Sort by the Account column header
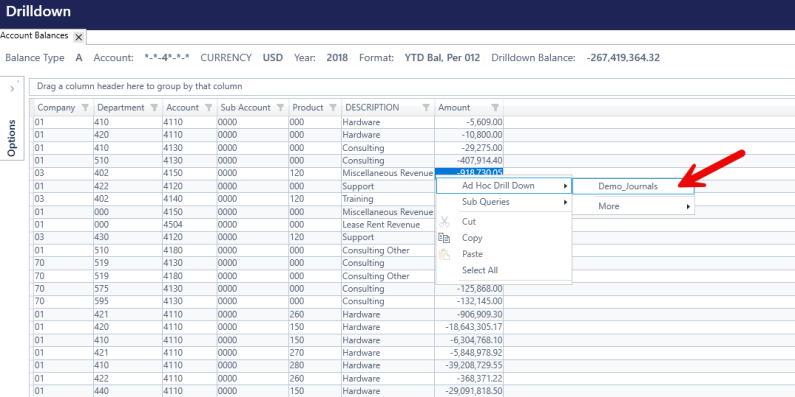795x397 pixels. (x=183, y=107)
